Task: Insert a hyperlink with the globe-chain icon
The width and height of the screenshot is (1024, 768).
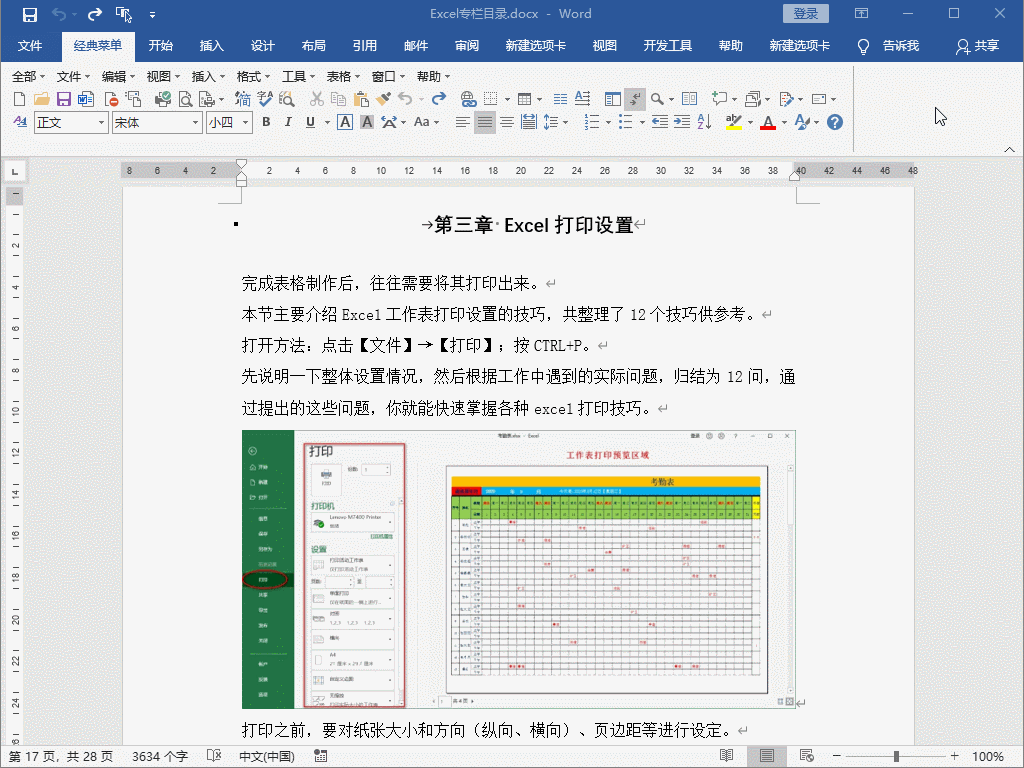Action: (x=468, y=99)
